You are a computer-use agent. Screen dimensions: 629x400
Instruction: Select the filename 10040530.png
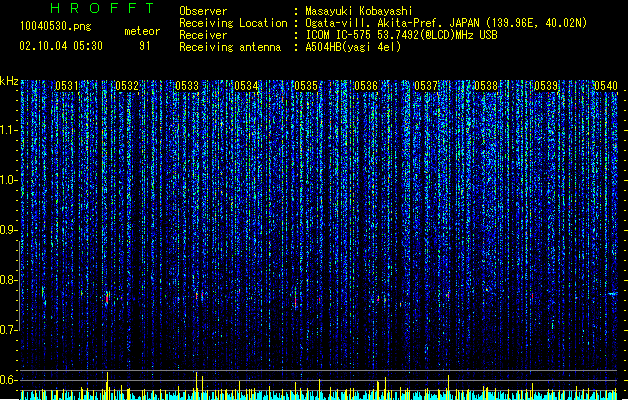point(56,26)
